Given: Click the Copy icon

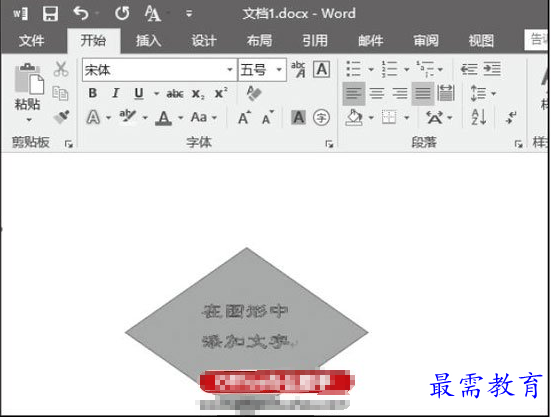Looking at the screenshot, I should [60, 93].
